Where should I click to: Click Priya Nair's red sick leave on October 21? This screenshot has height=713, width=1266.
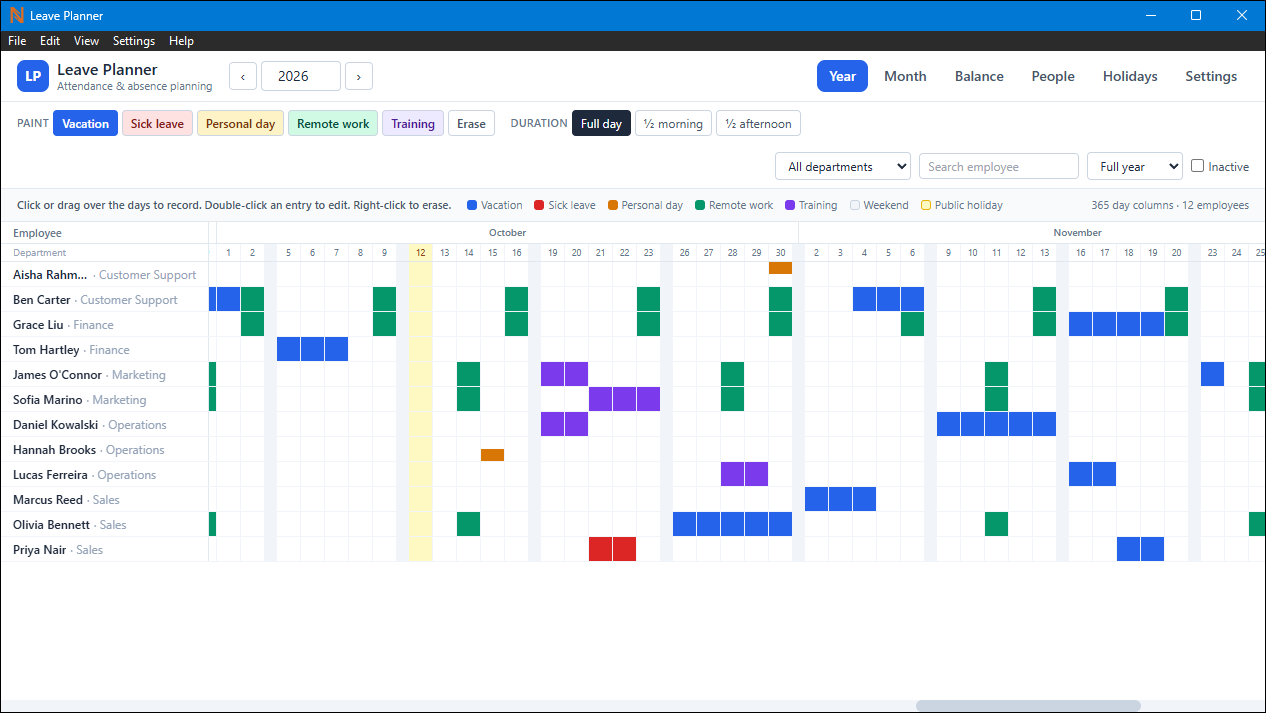(x=601, y=549)
